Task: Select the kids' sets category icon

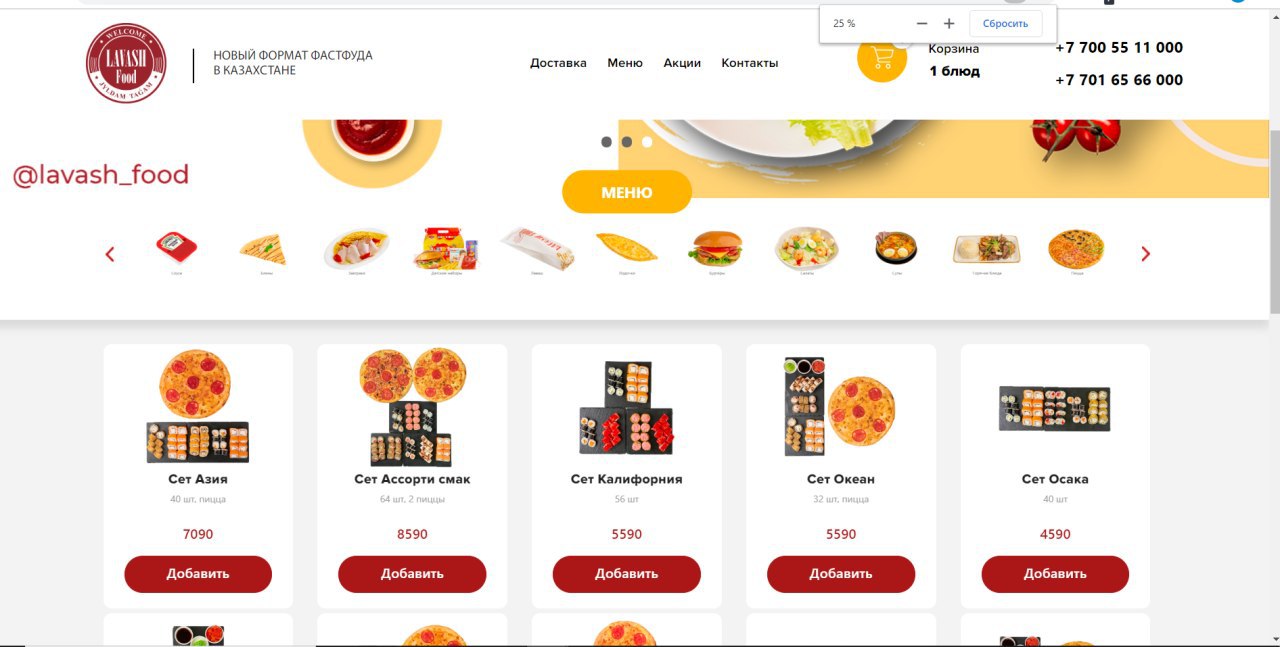Action: (445, 248)
